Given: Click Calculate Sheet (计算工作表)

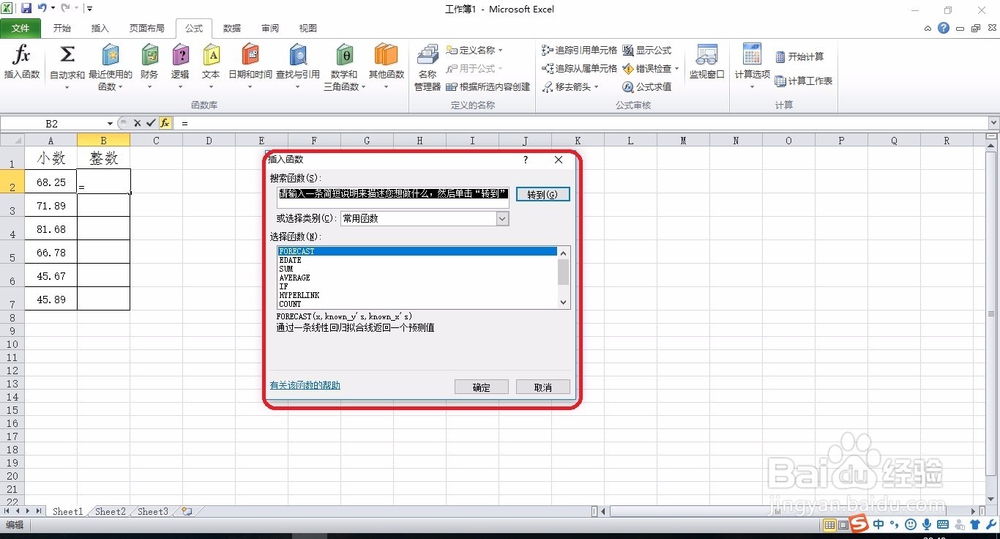Looking at the screenshot, I should tap(804, 81).
